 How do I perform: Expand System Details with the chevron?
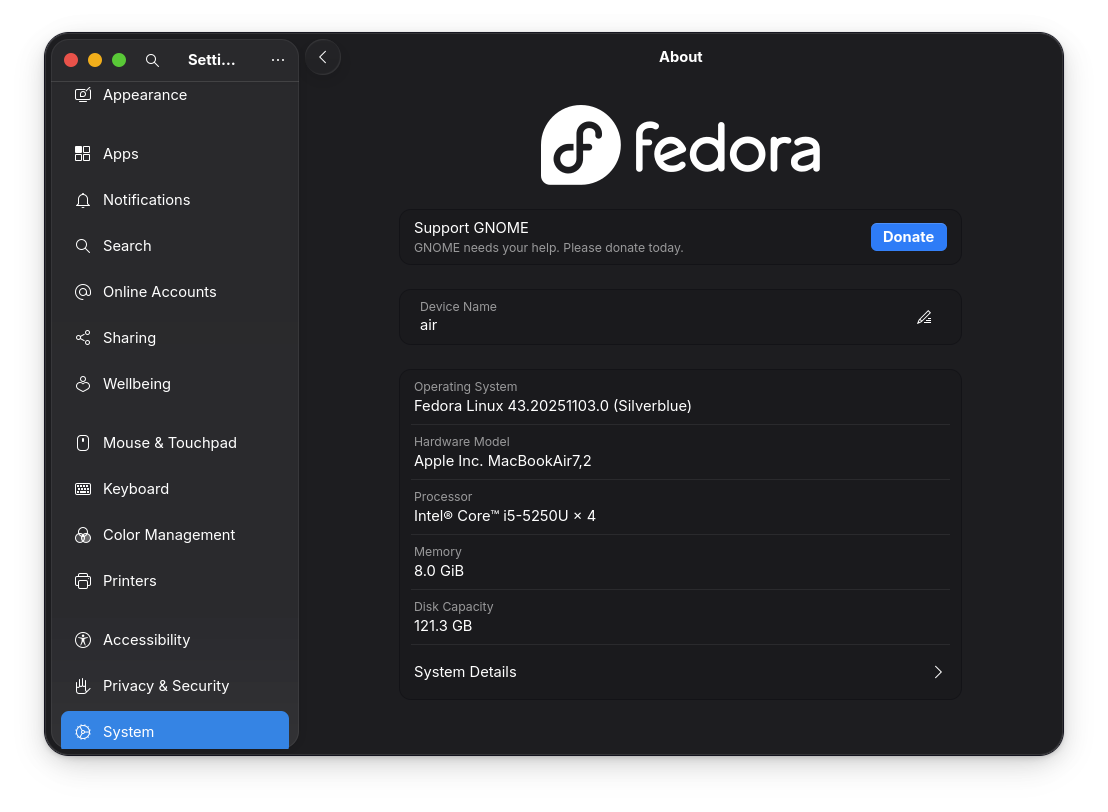938,672
